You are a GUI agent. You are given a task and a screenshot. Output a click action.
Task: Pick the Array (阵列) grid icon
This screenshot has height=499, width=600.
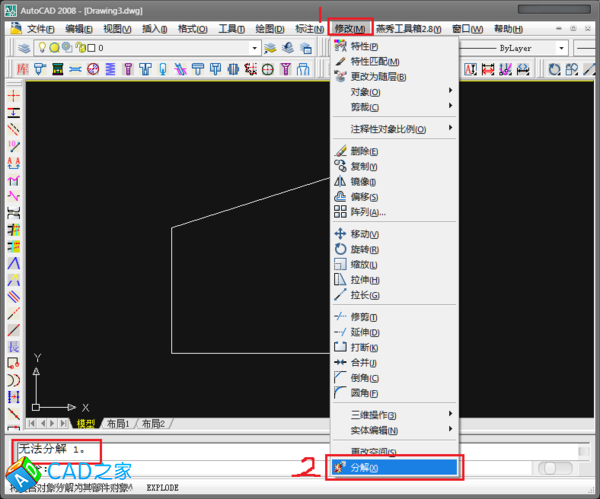pyautogui.click(x=340, y=212)
